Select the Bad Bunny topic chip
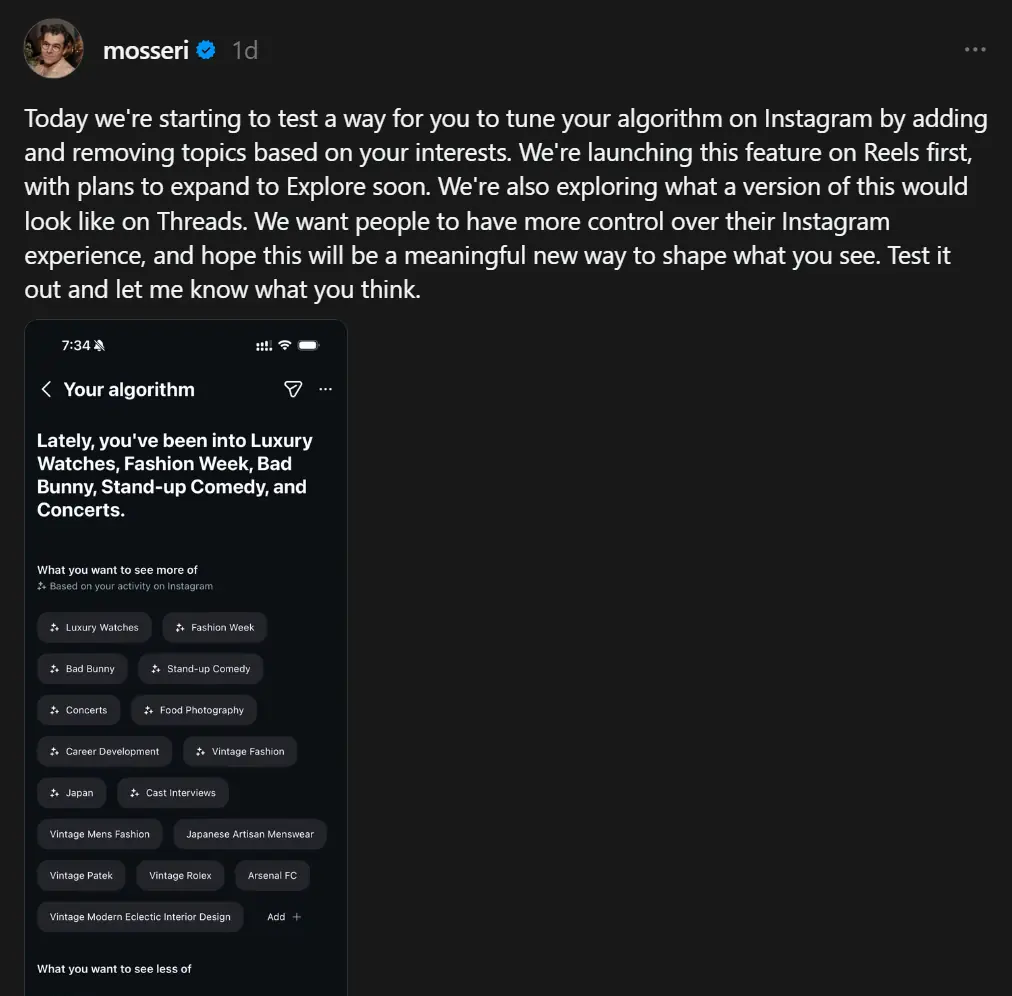Screen dimensions: 1012x996 point(83,668)
